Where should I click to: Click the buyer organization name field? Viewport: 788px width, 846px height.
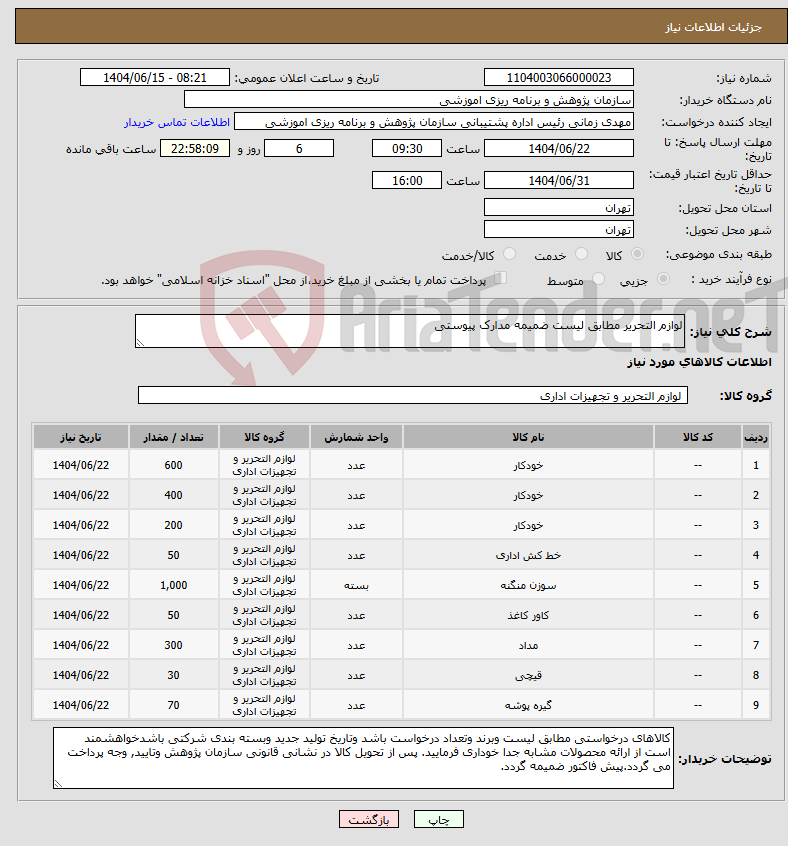(409, 100)
